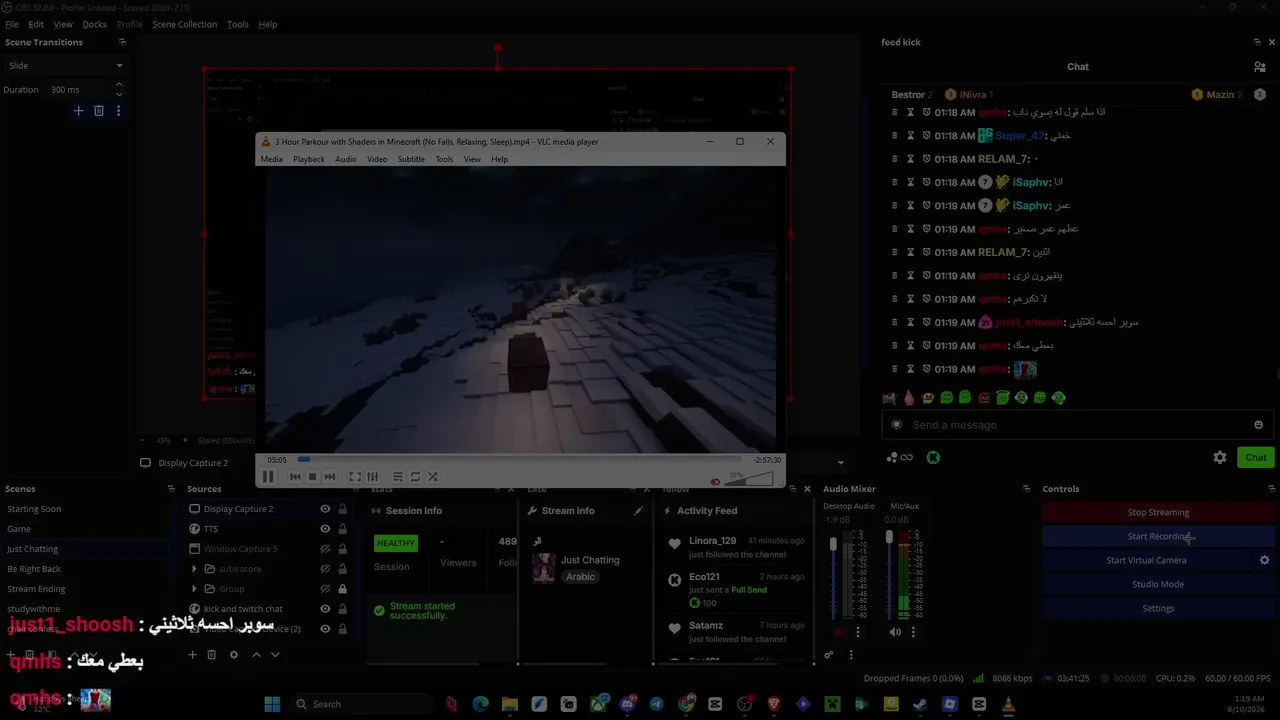Mute VLC via the speaker icon
Screen dimensions: 1280x720
pos(715,482)
